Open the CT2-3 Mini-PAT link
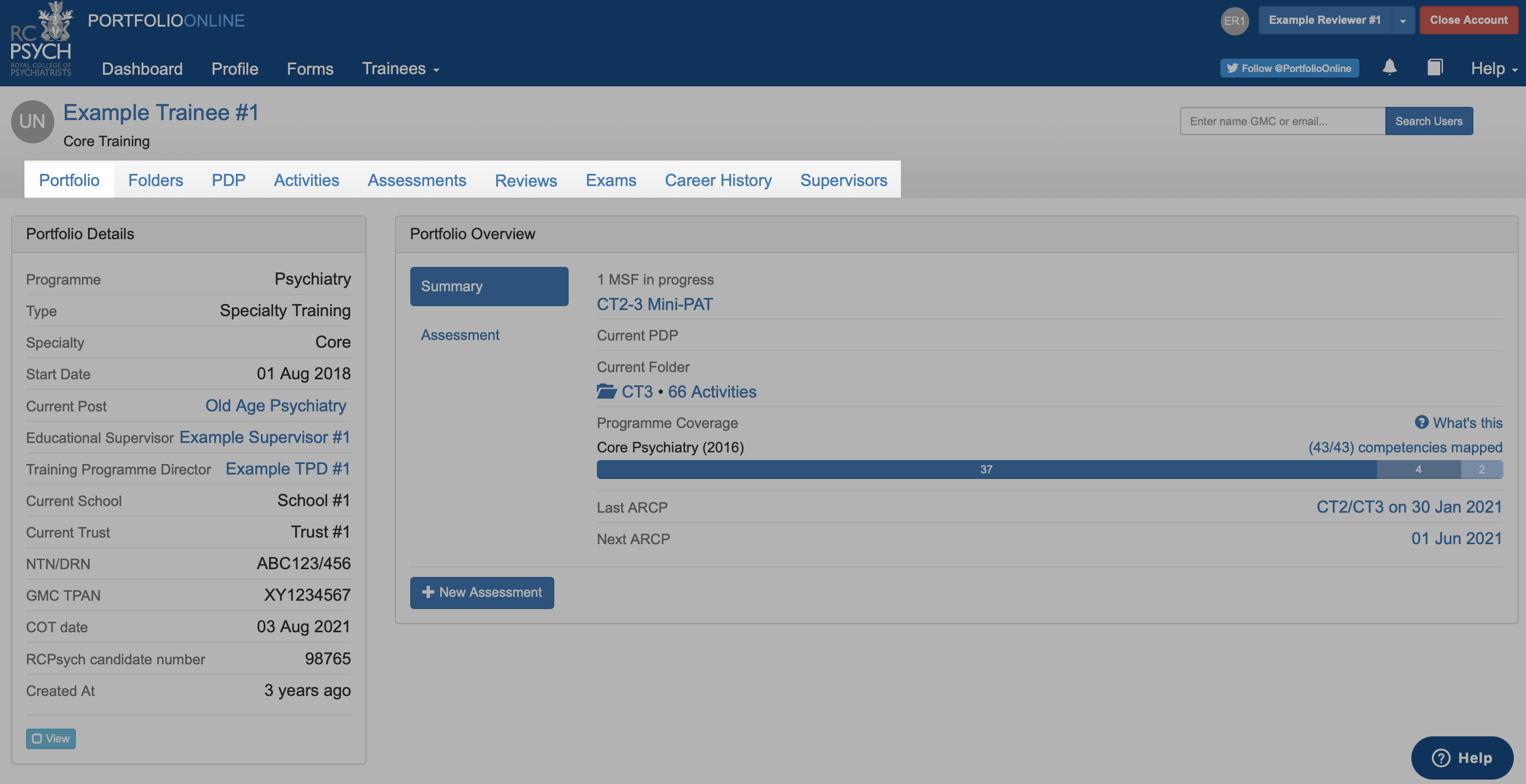The width and height of the screenshot is (1526, 784). pos(654,305)
